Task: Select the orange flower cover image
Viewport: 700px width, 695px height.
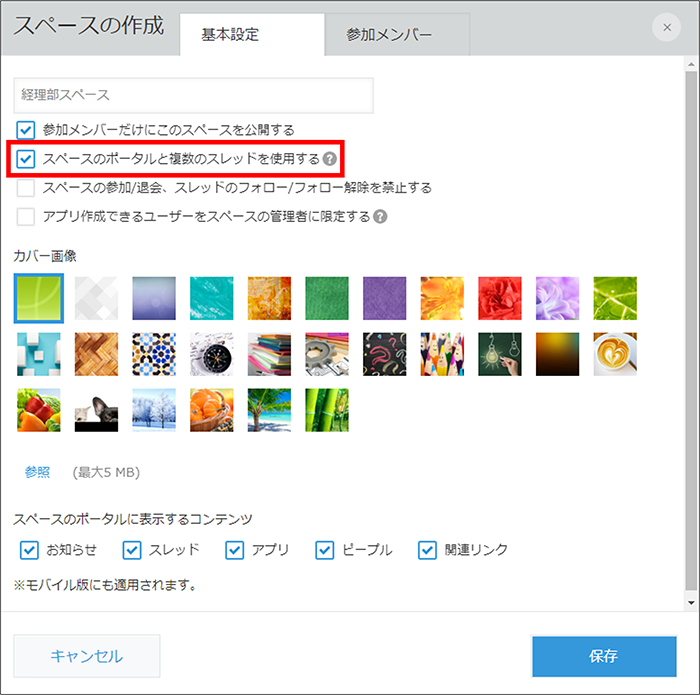Action: (442, 298)
